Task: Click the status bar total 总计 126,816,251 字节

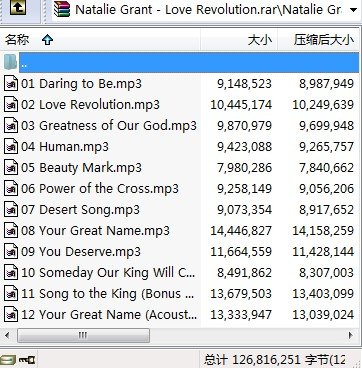Action: 275,360
